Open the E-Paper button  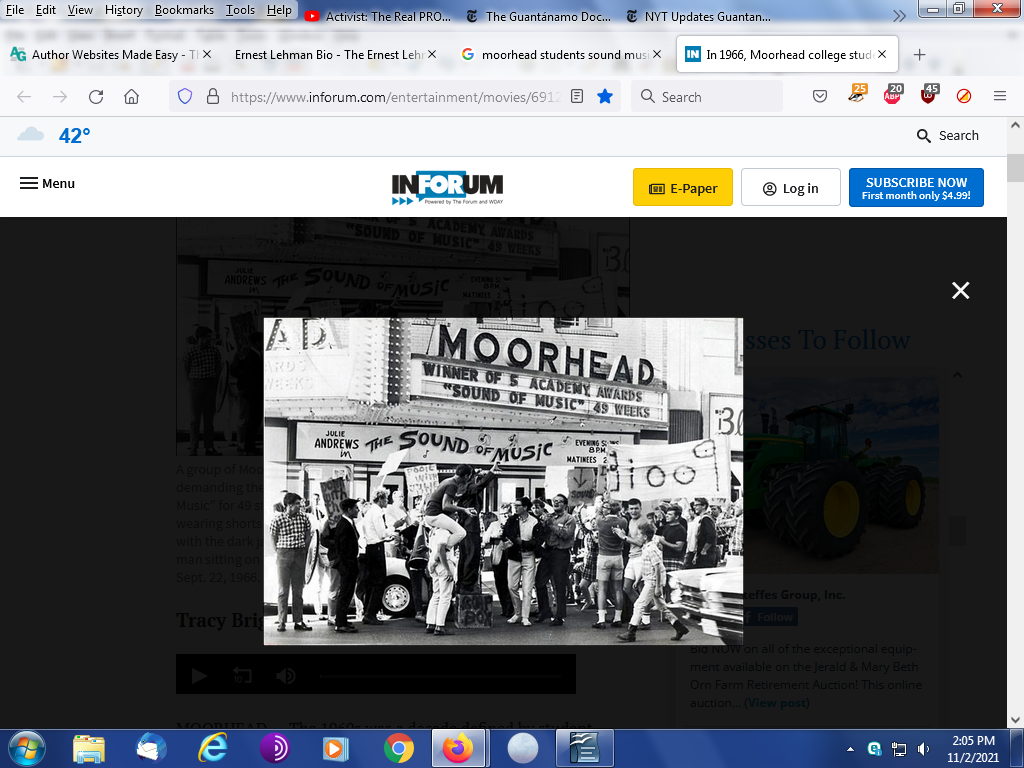(682, 187)
